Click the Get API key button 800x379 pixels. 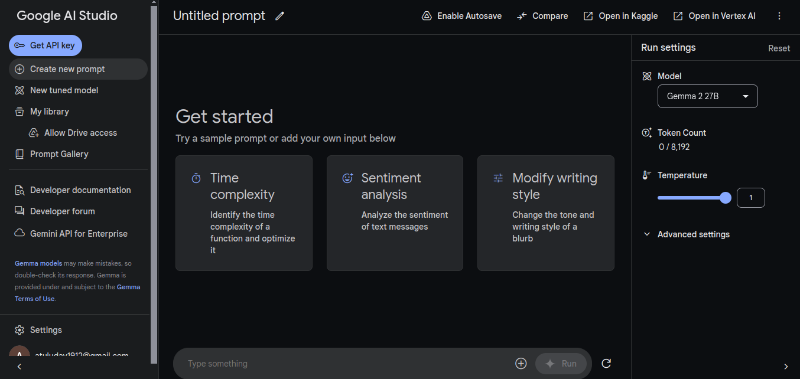[45, 45]
